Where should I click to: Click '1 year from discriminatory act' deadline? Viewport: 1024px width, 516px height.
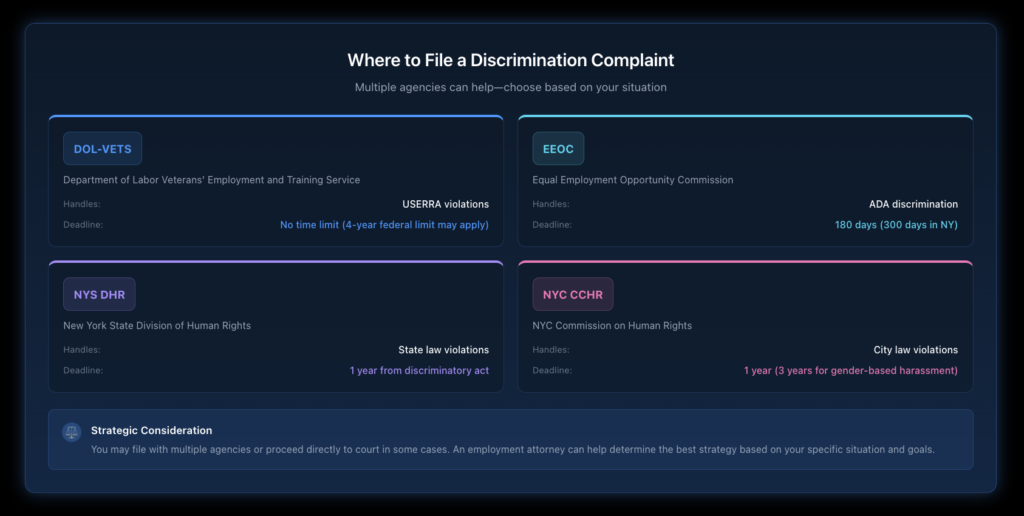tap(419, 370)
